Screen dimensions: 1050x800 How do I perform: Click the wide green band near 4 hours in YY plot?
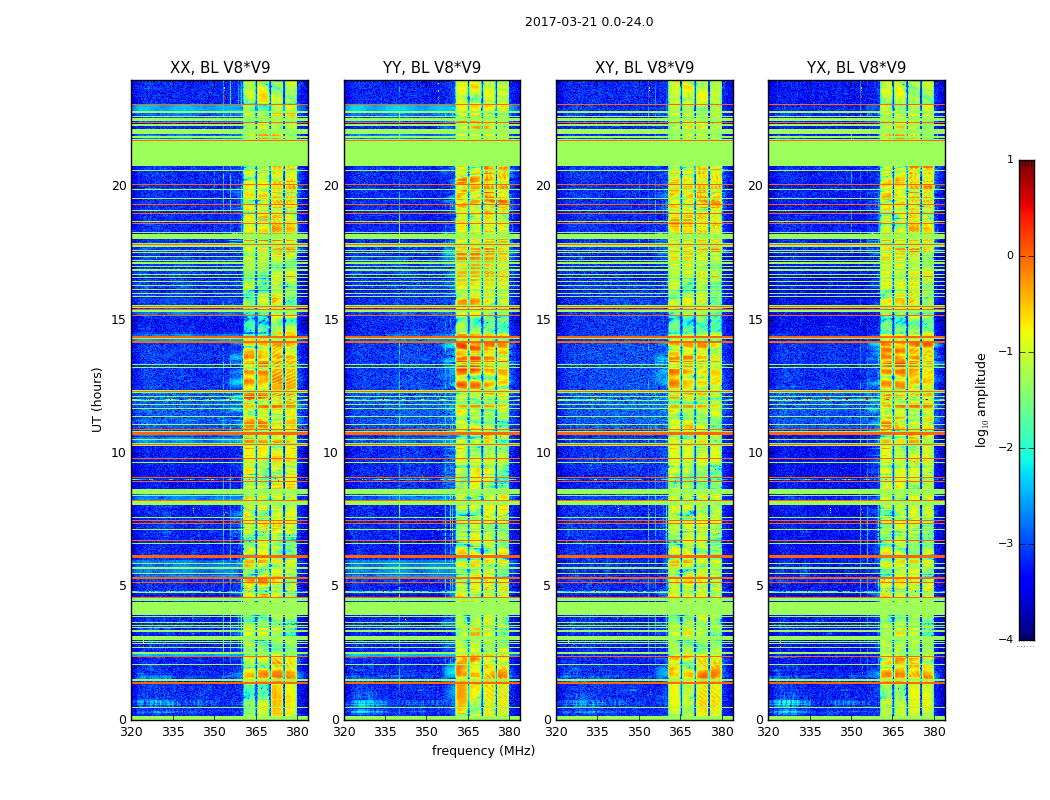click(x=432, y=607)
